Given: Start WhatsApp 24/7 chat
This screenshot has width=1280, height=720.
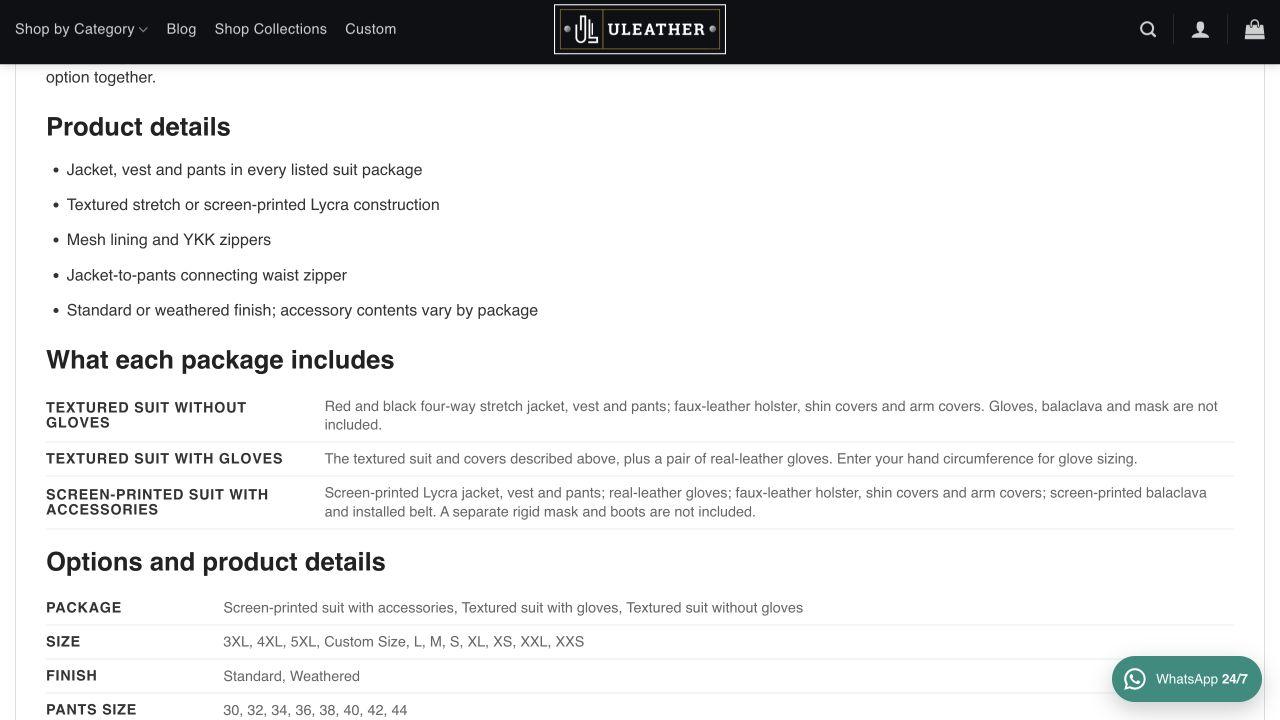Looking at the screenshot, I should (x=1187, y=679).
